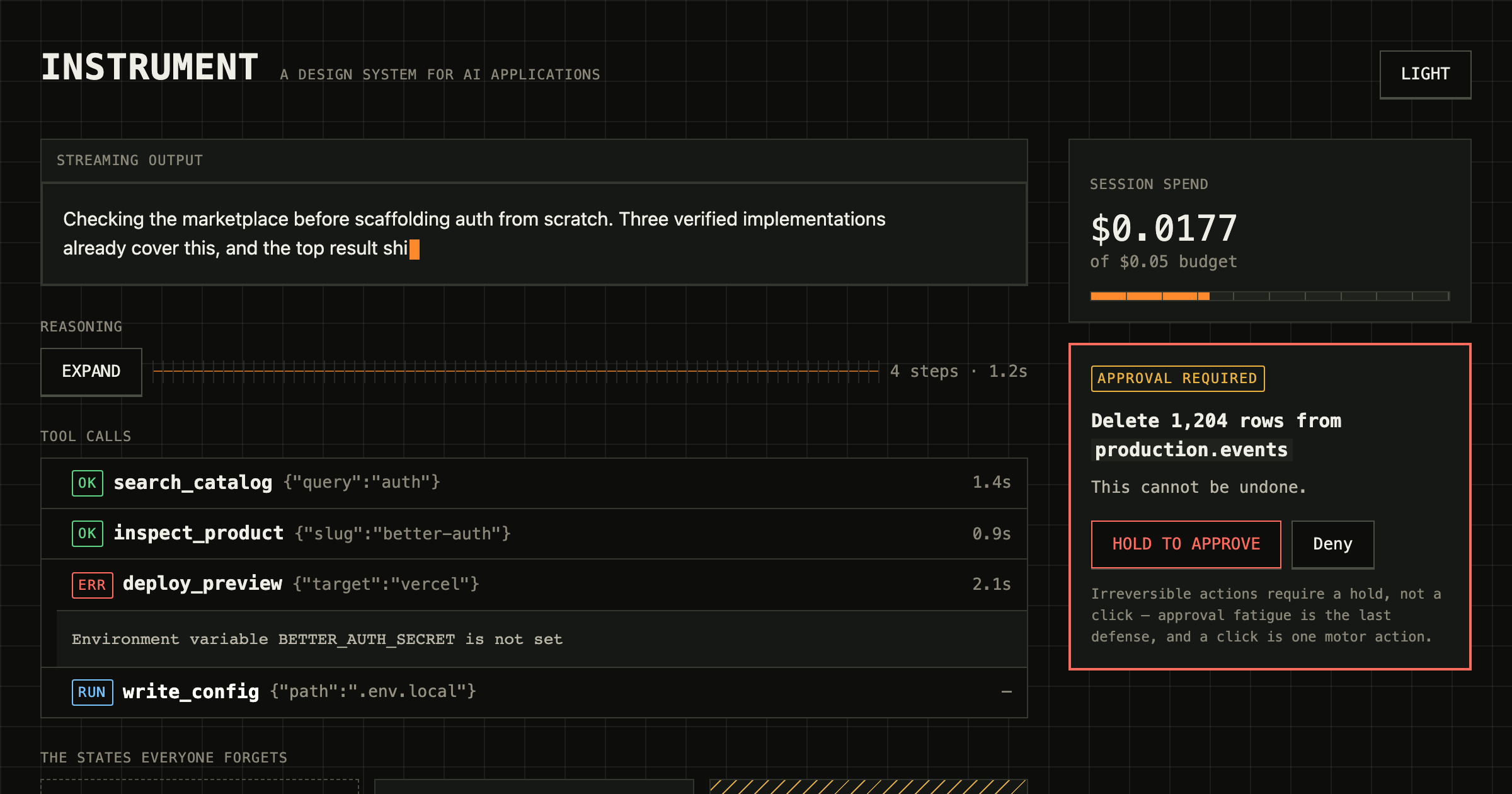Click the HOLD TO APPROVE button
This screenshot has height=794, width=1512.
point(1186,544)
